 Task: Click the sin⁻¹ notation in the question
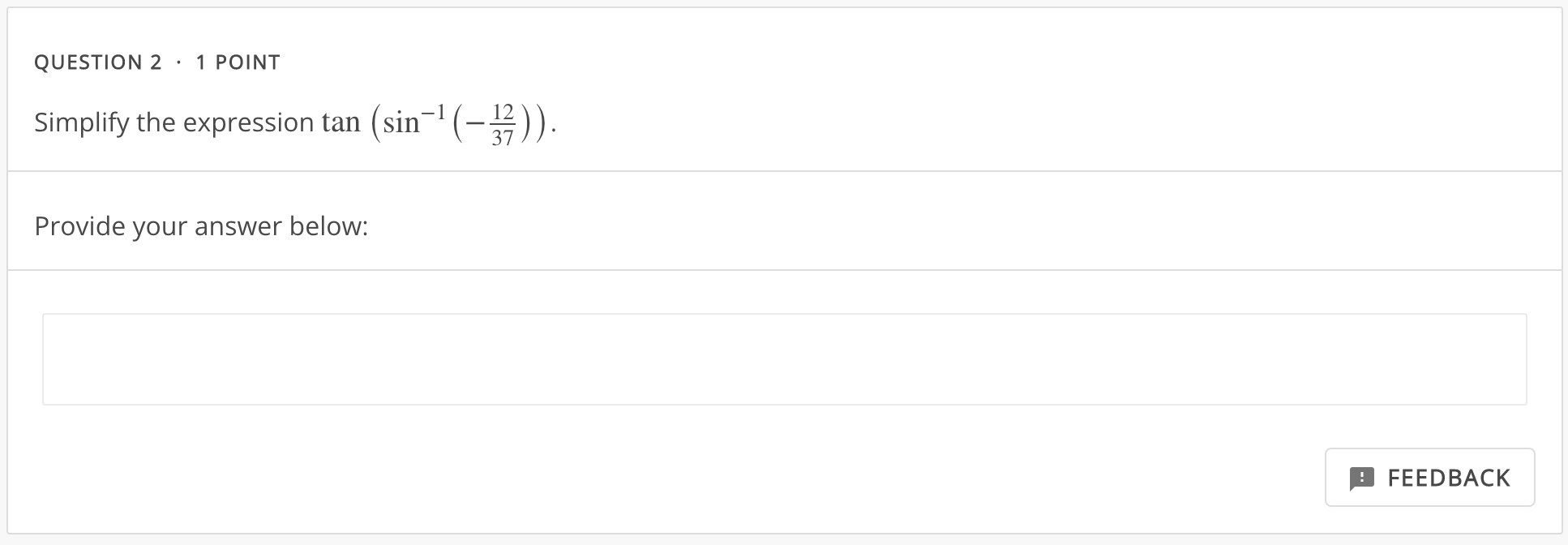coord(413,120)
